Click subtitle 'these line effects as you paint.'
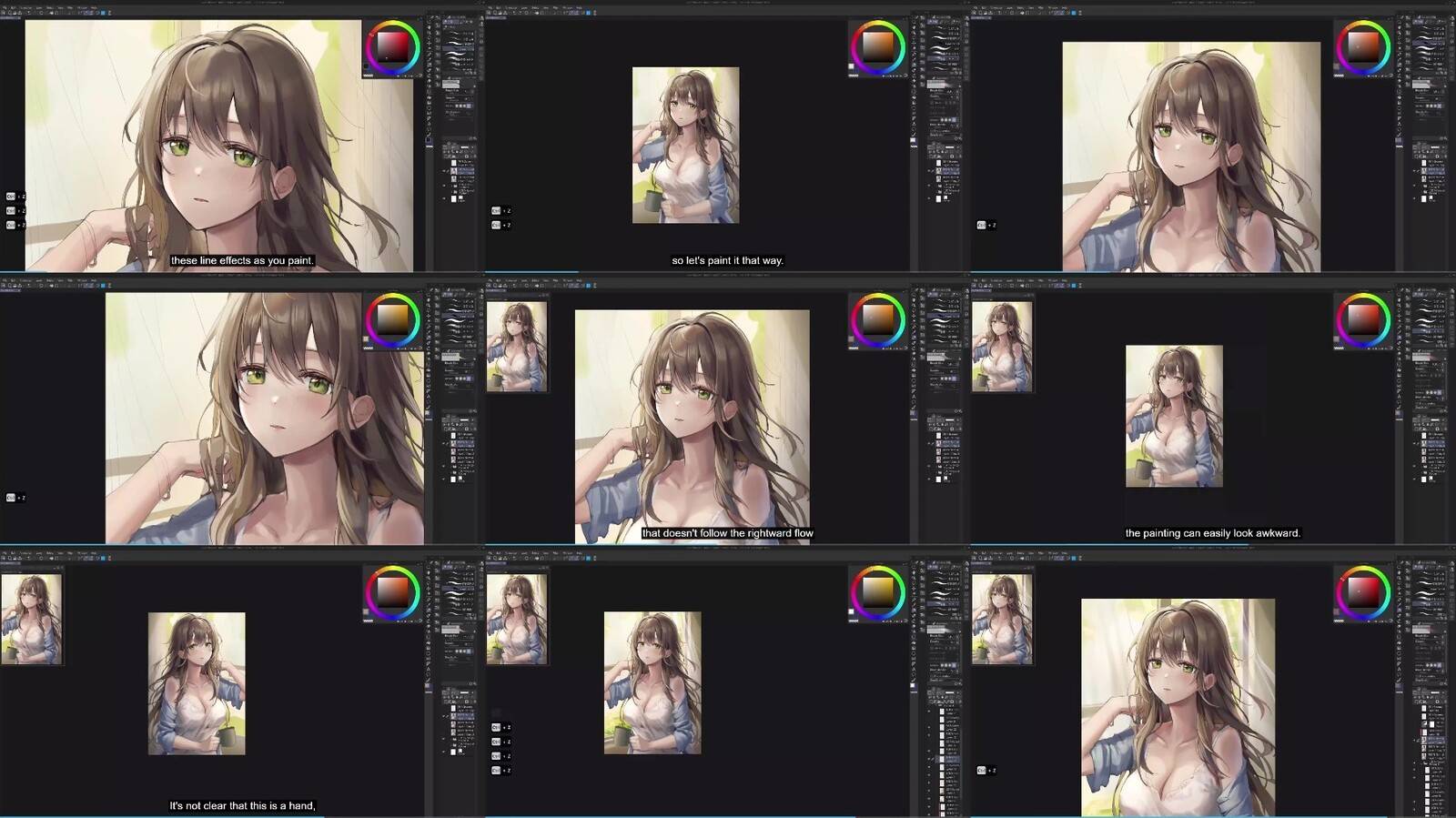The width and height of the screenshot is (1456, 818). 242,260
